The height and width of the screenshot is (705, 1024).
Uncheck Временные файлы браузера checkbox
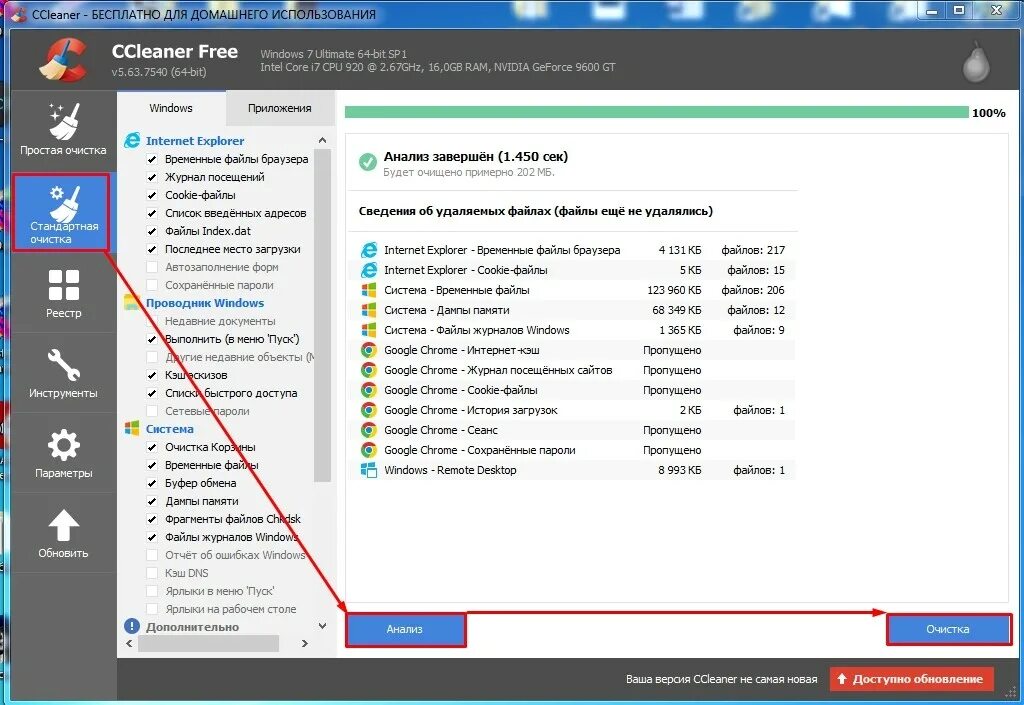[152, 159]
